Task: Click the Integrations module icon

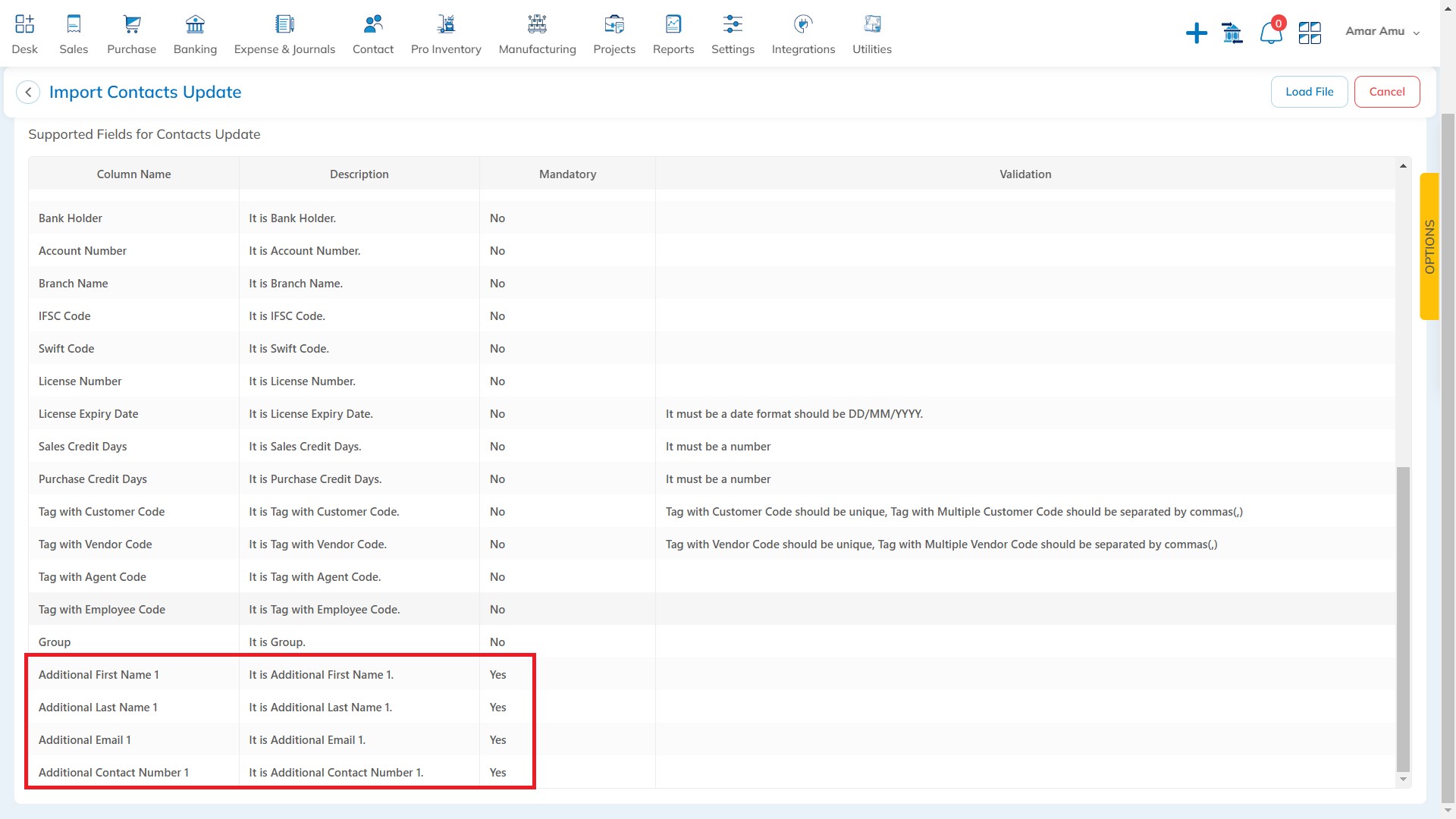Action: click(803, 22)
